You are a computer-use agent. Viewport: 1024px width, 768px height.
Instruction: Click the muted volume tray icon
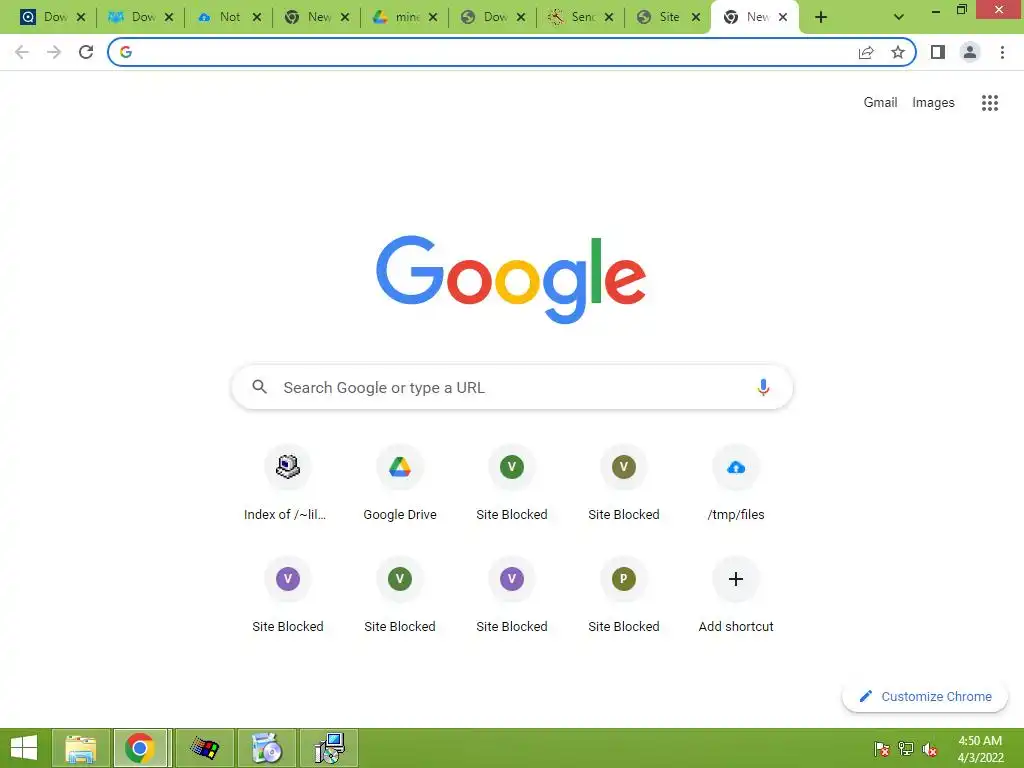point(930,749)
